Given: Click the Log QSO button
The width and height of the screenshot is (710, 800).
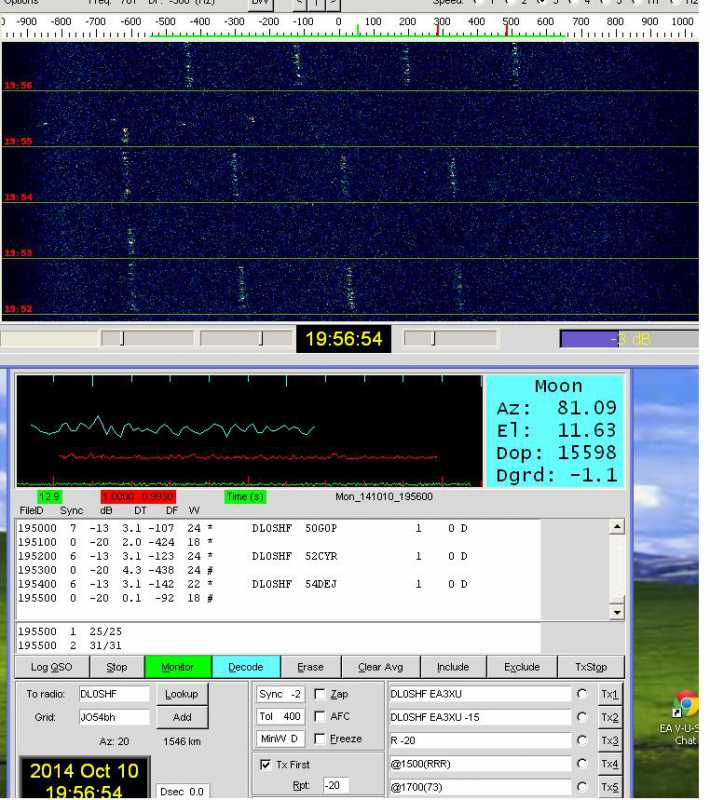Looking at the screenshot, I should [x=52, y=667].
